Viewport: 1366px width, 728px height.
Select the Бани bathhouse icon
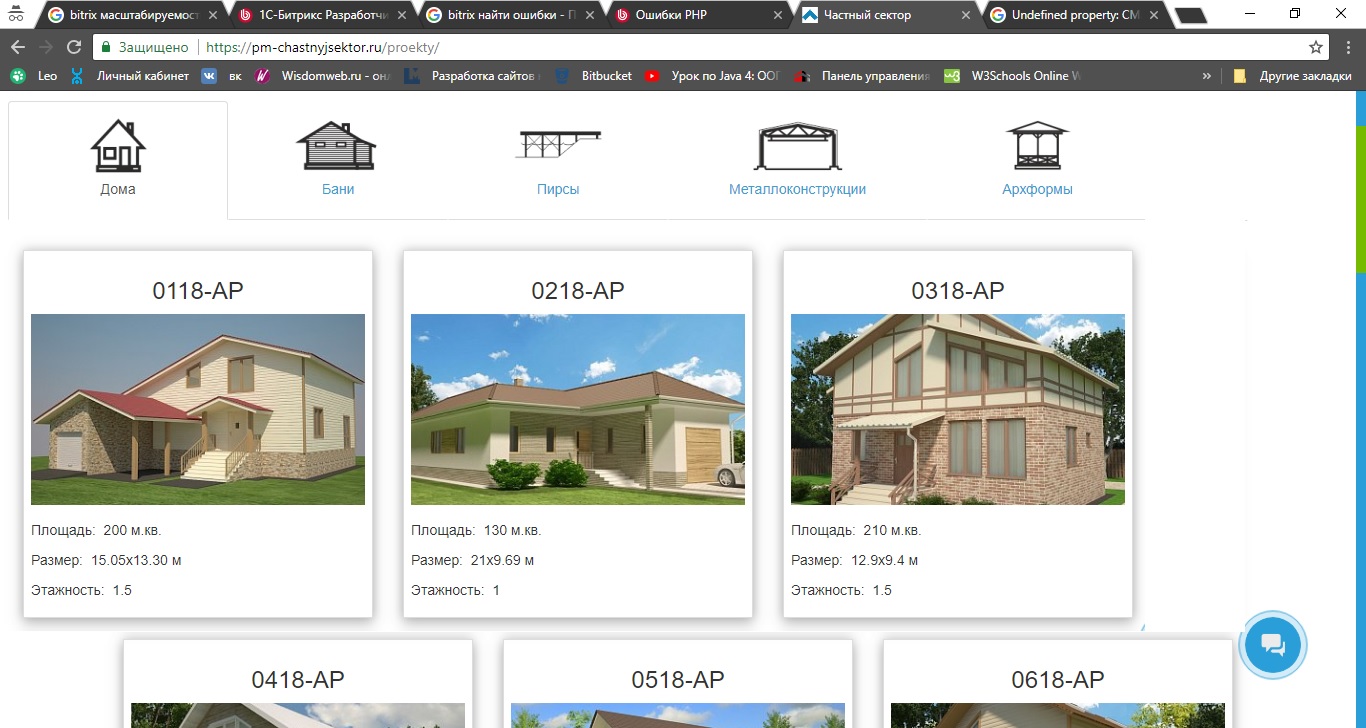(x=337, y=146)
